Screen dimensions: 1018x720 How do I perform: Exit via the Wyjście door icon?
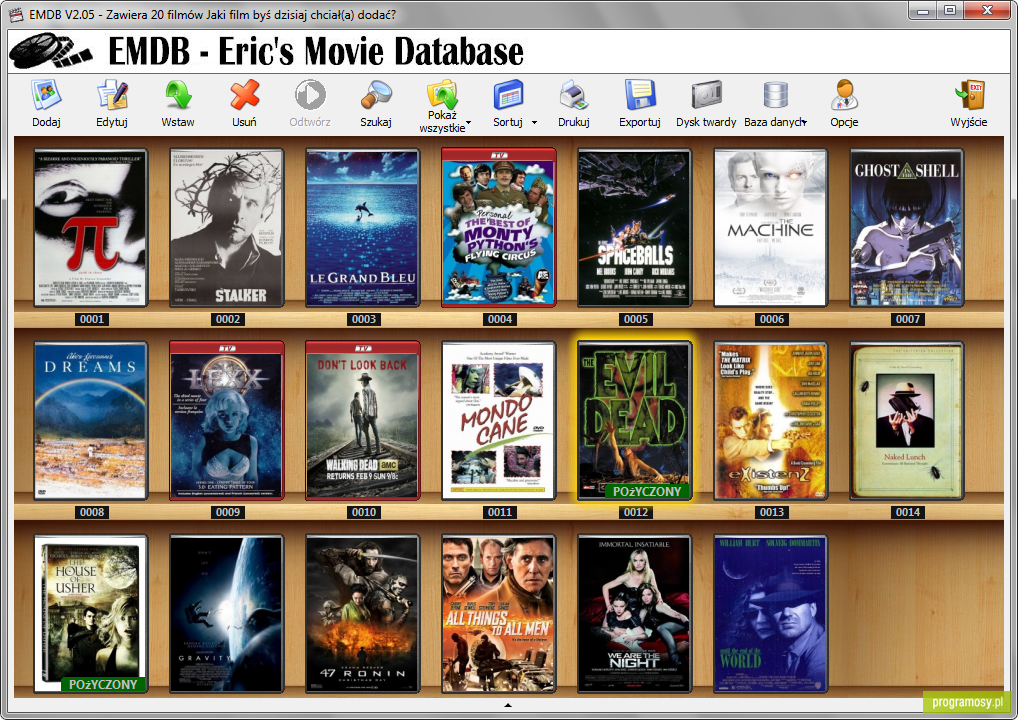(x=969, y=95)
